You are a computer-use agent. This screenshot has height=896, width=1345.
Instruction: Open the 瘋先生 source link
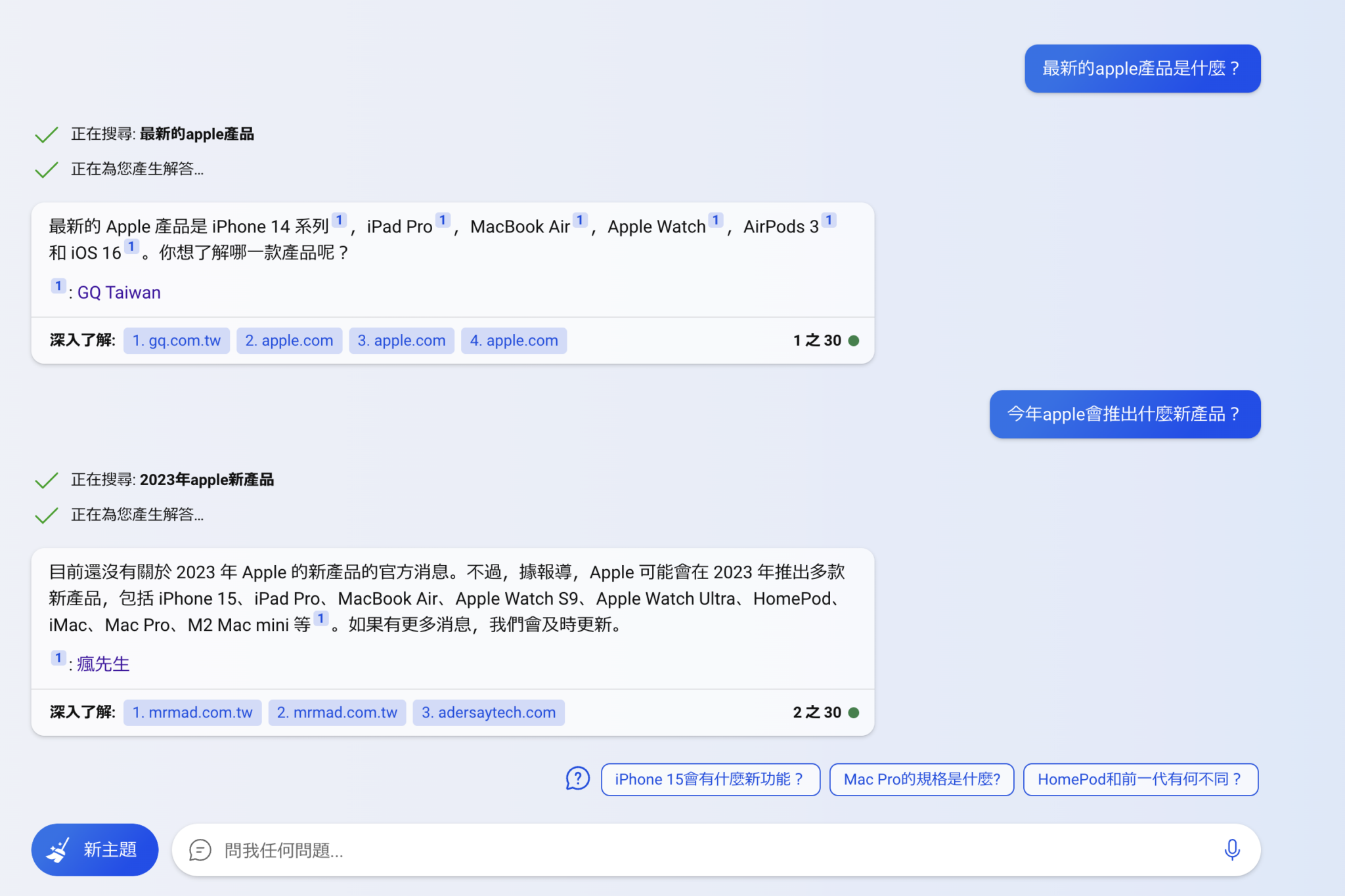point(102,664)
